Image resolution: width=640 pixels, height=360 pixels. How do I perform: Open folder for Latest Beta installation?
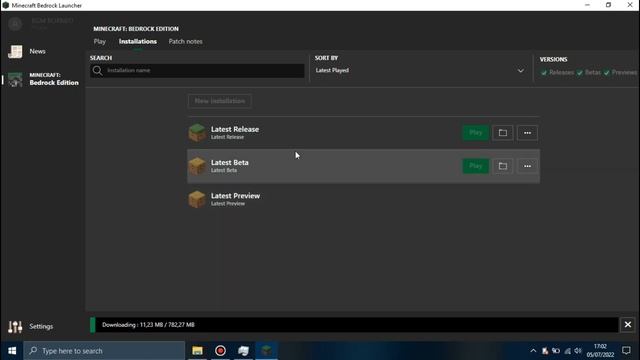(502, 166)
